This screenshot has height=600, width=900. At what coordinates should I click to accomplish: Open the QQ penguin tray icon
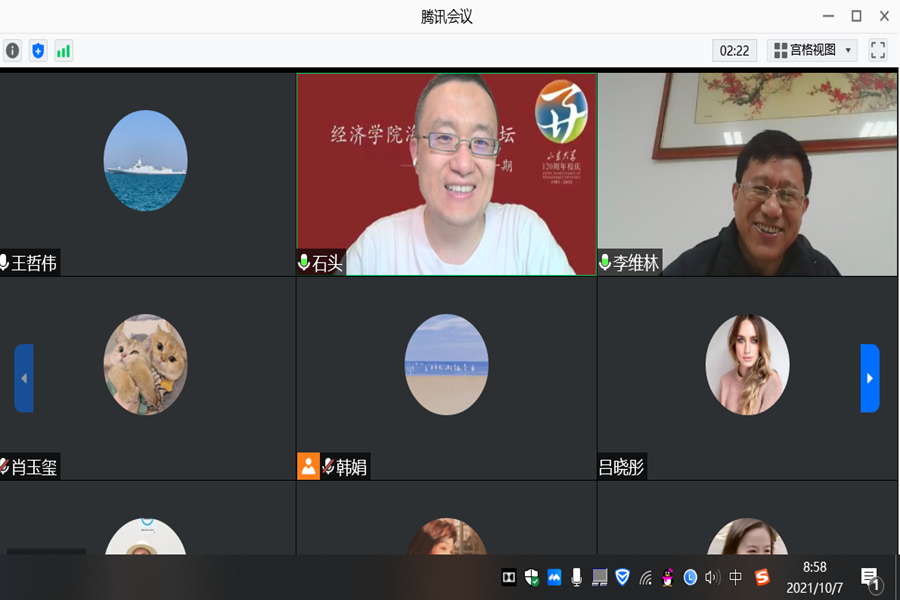pos(667,577)
